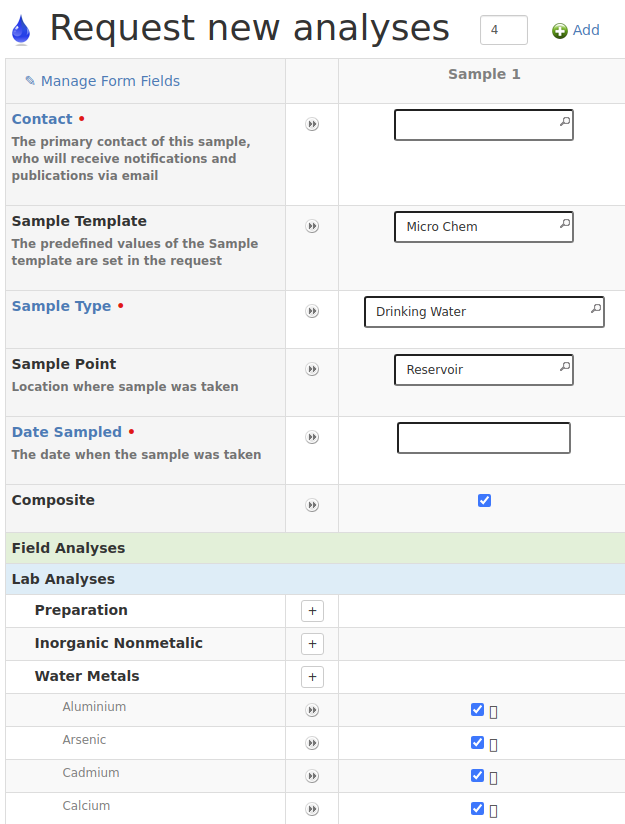
Task: Toggle the Calcium analysis checkbox
Action: [477, 809]
